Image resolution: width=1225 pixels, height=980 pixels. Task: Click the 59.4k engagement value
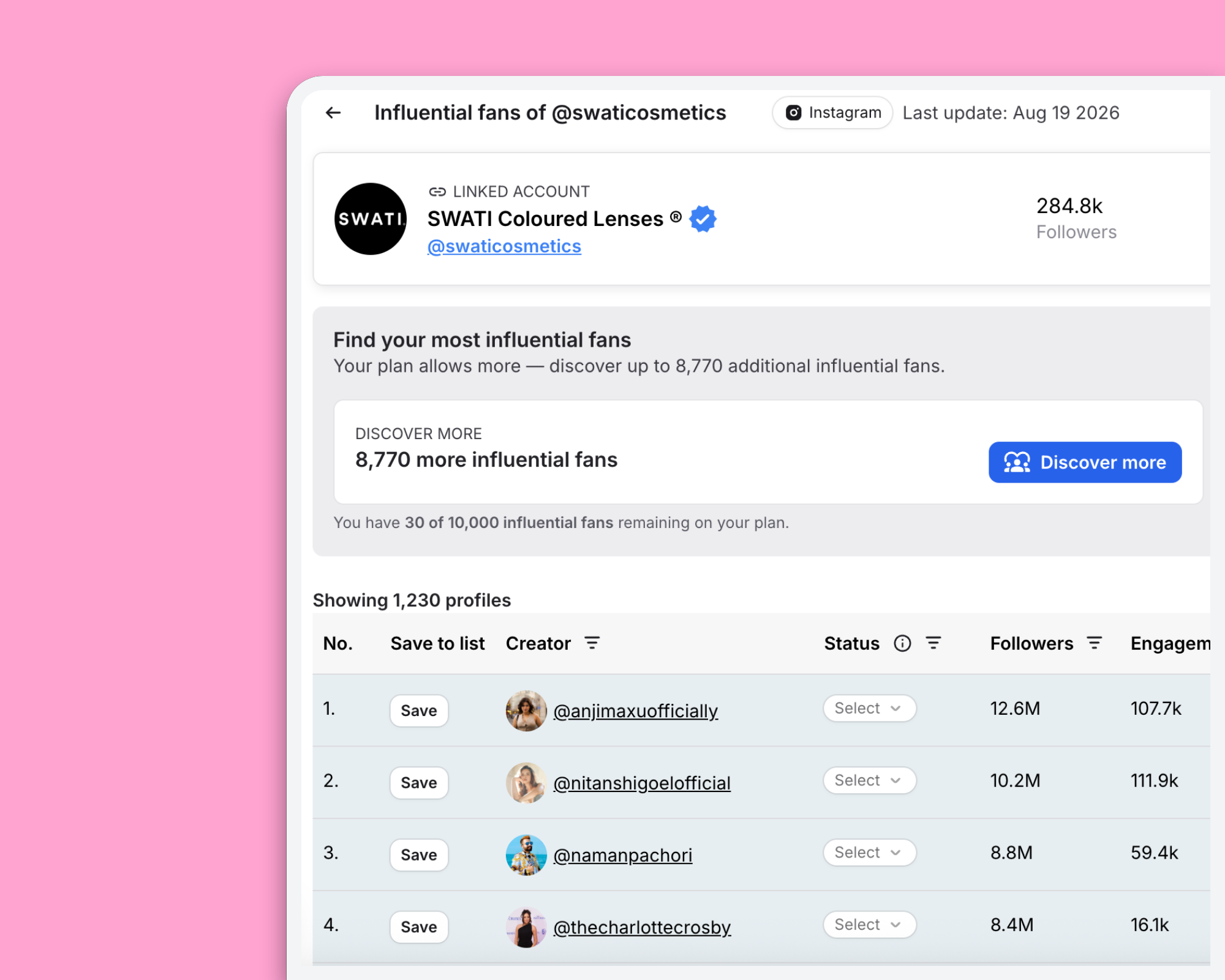(1155, 853)
